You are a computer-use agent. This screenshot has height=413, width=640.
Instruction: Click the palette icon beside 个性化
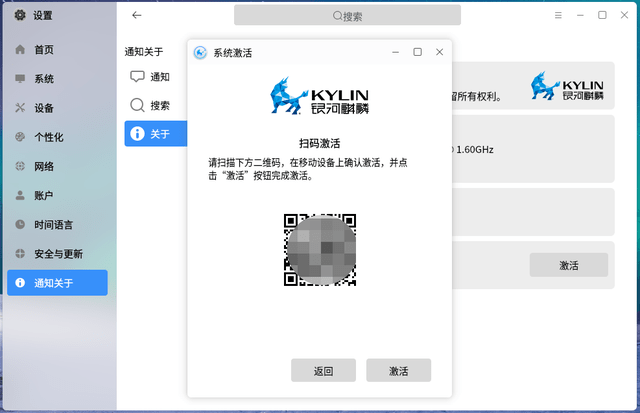(x=20, y=137)
